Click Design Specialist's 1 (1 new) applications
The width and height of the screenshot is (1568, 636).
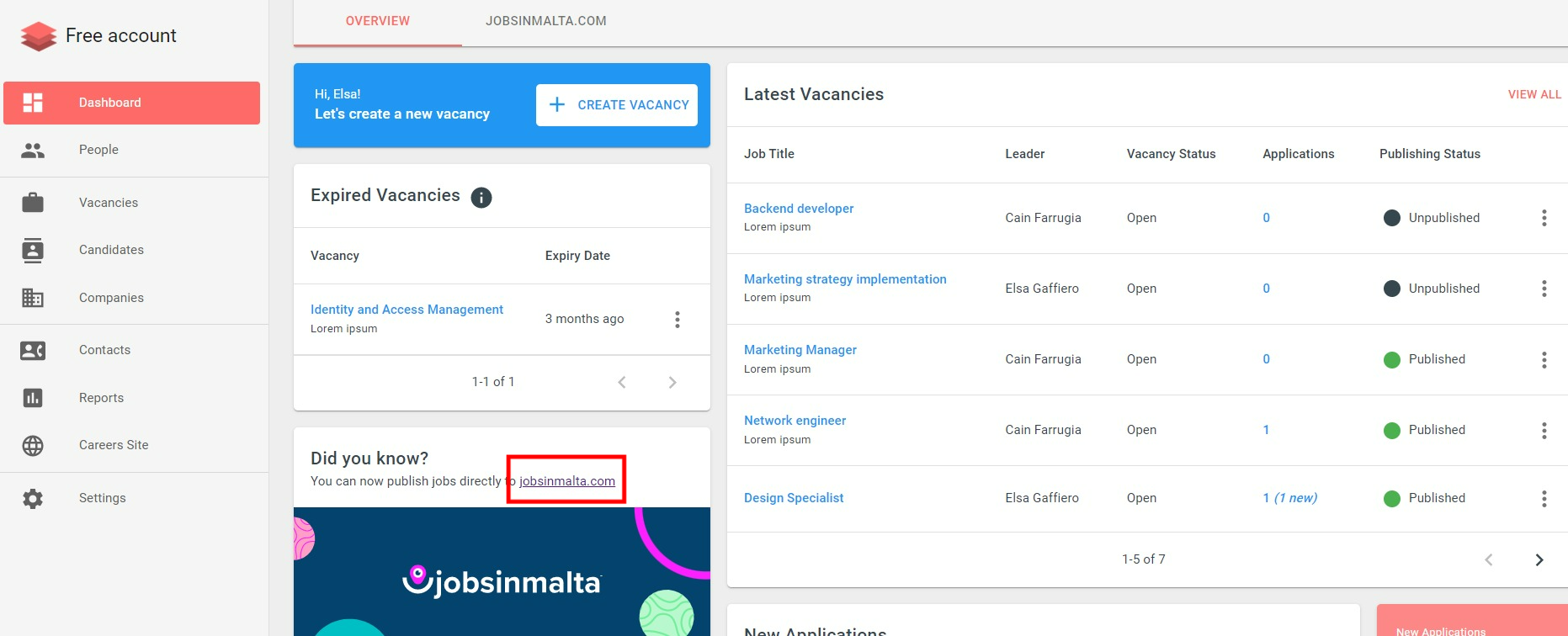click(1290, 498)
